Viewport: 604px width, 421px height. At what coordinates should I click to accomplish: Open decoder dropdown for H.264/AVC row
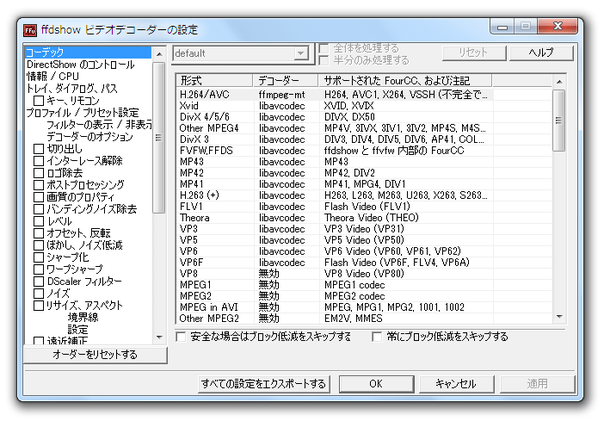[287, 95]
